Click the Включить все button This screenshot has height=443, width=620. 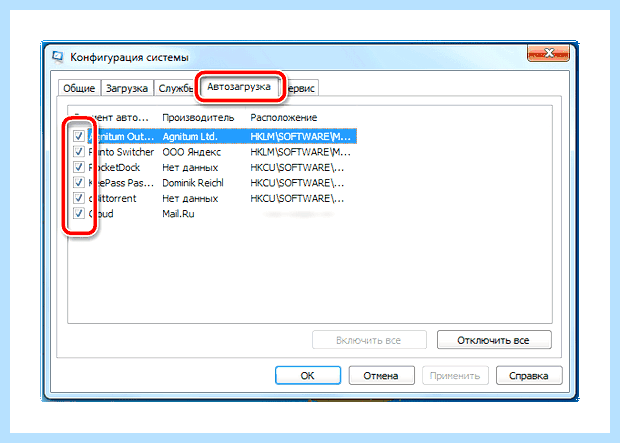(369, 340)
